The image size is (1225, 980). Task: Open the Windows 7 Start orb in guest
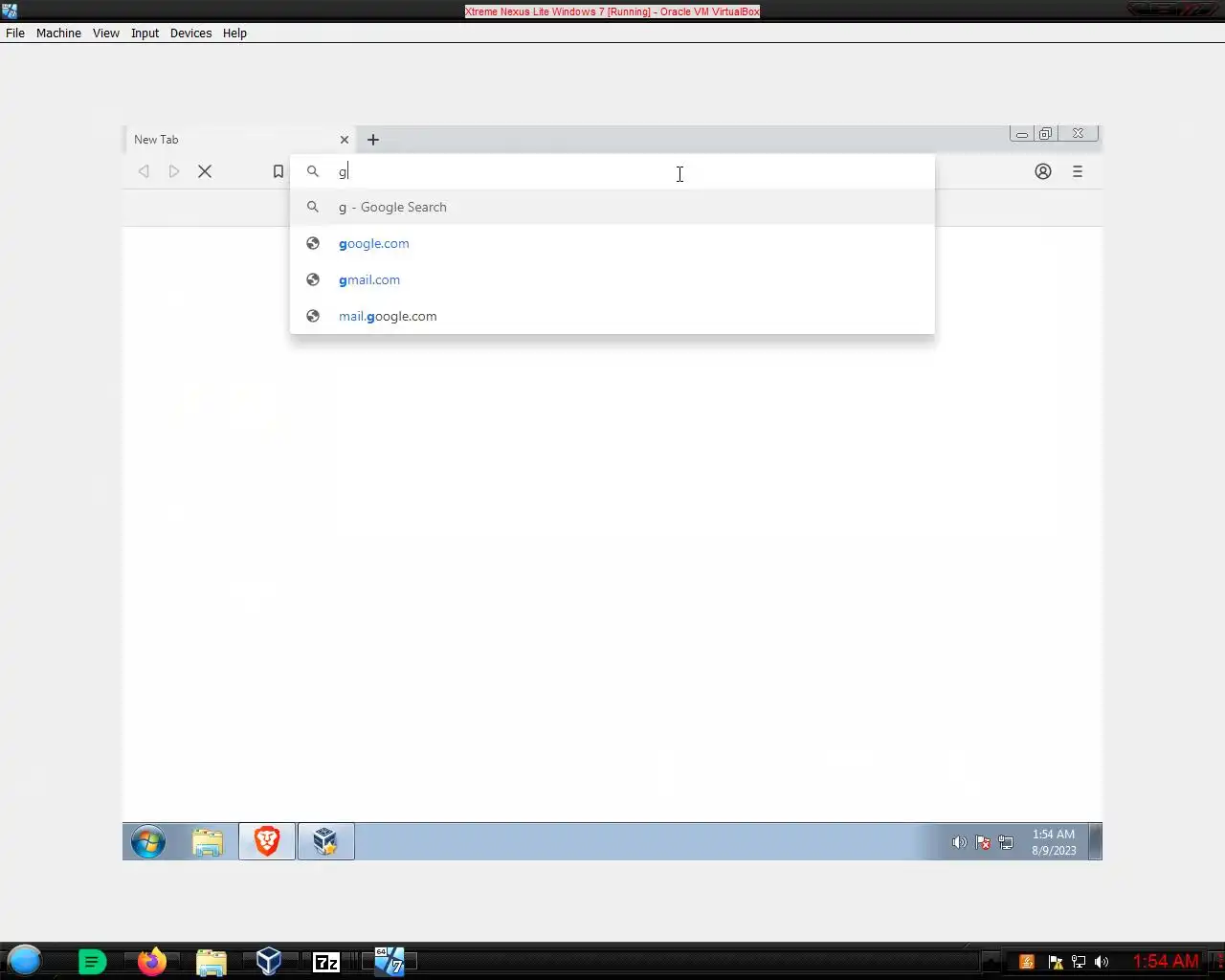click(148, 842)
